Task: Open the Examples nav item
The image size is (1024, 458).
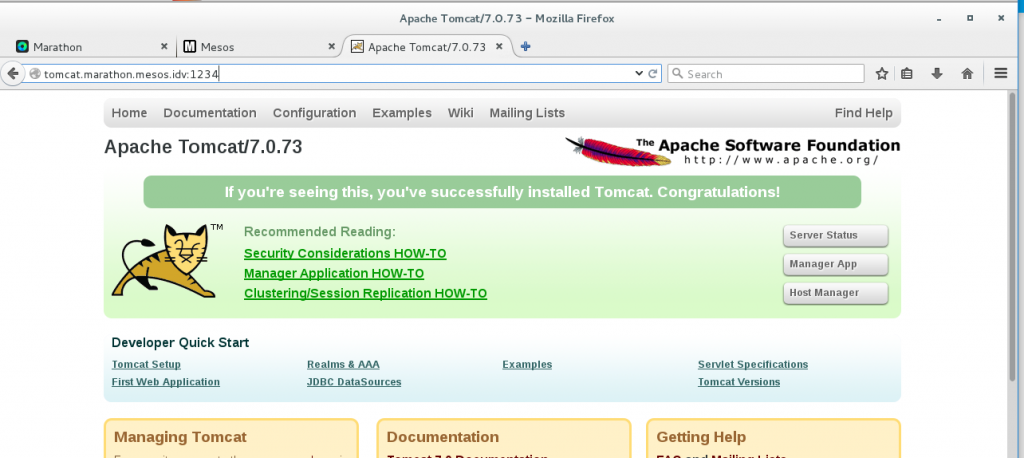Action: [x=402, y=113]
